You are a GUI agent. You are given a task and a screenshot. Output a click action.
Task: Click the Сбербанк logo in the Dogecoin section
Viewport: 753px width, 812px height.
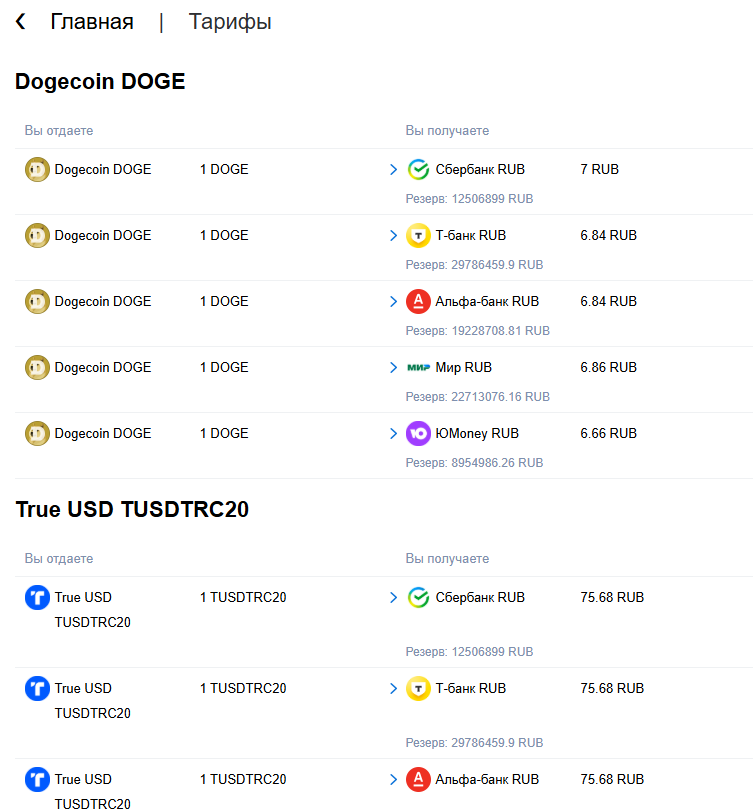418,169
